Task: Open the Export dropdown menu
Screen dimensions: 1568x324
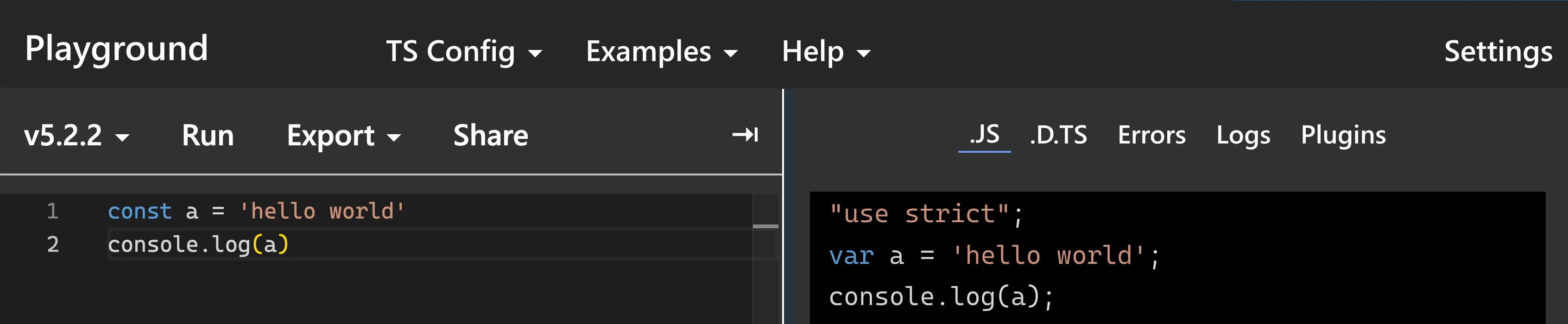Action: pyautogui.click(x=343, y=136)
